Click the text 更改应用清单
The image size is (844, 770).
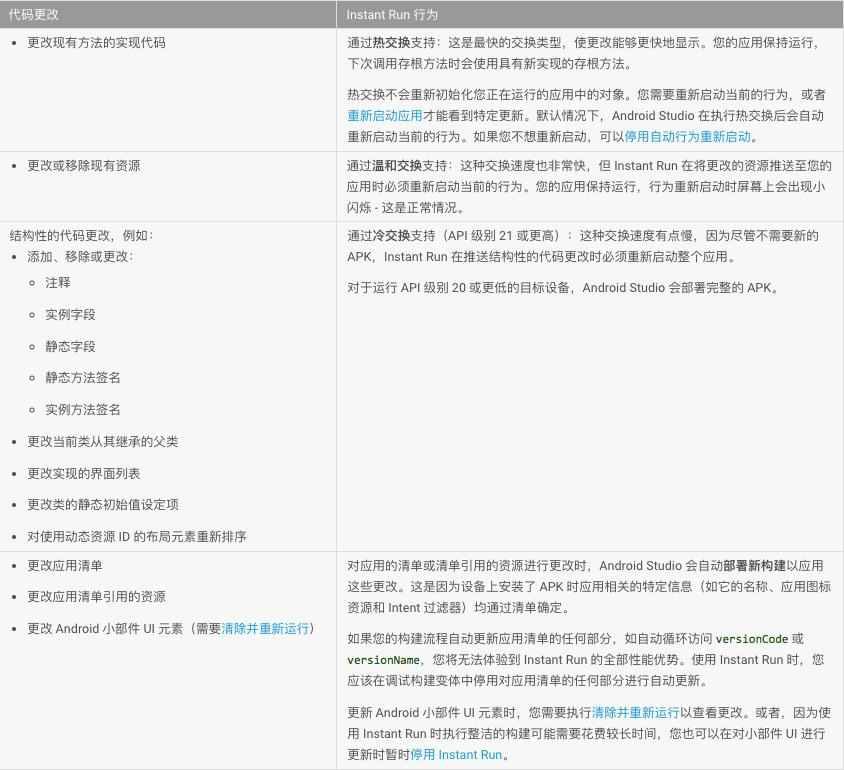pyautogui.click(x=65, y=566)
